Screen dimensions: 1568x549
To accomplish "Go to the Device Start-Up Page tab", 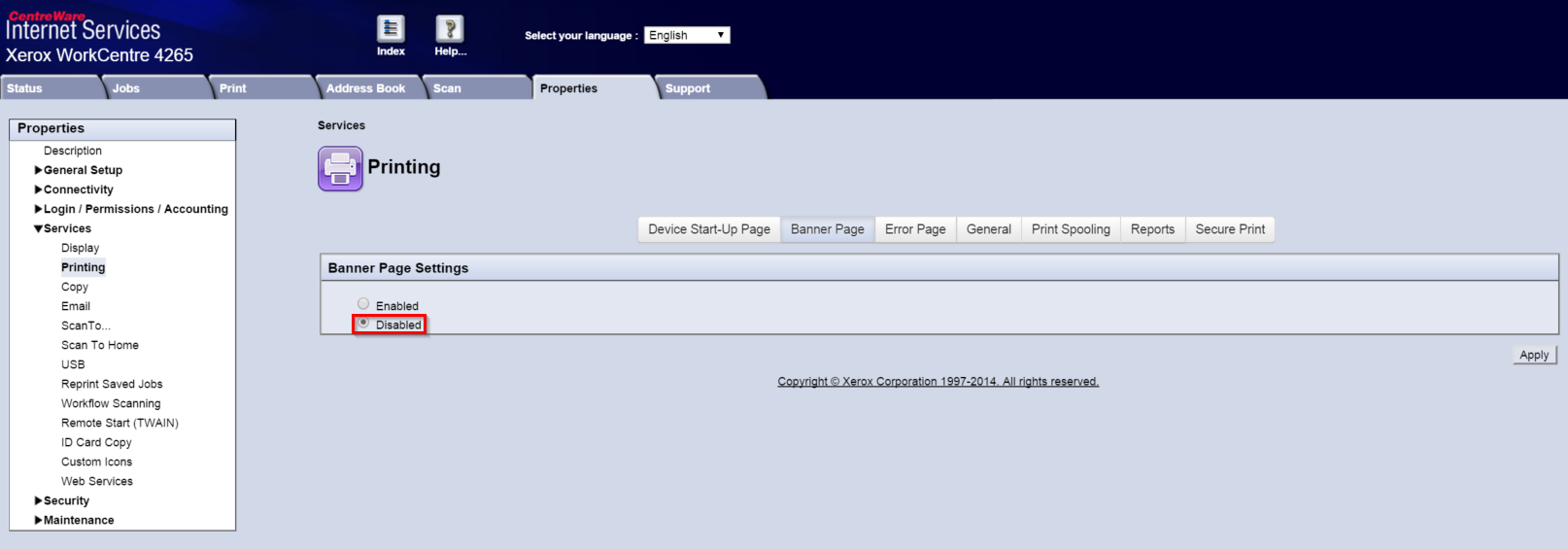I will coord(709,229).
